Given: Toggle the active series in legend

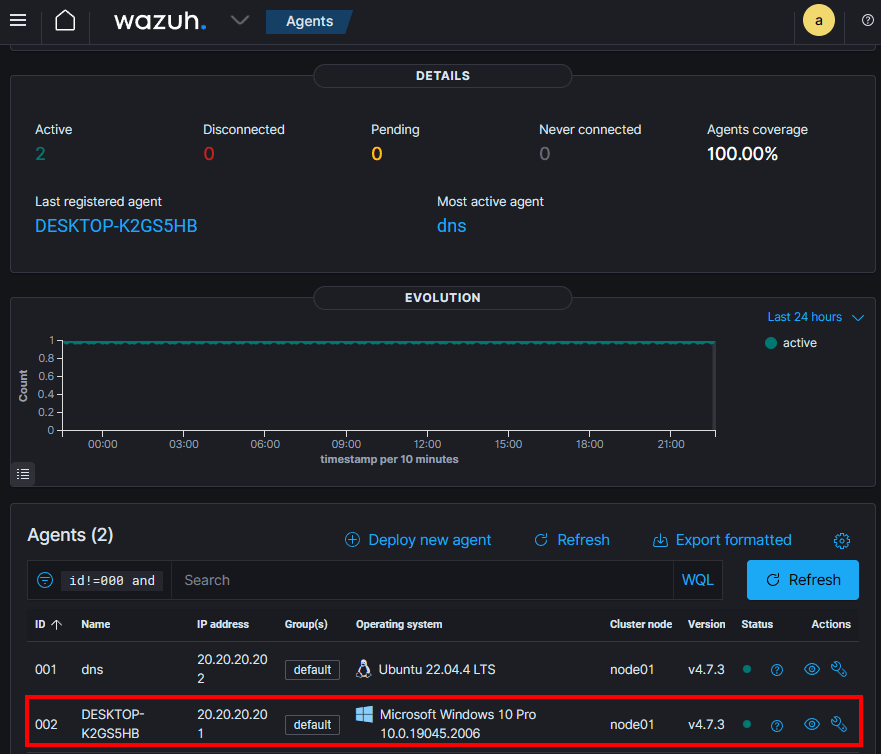Looking at the screenshot, I should pyautogui.click(x=791, y=343).
